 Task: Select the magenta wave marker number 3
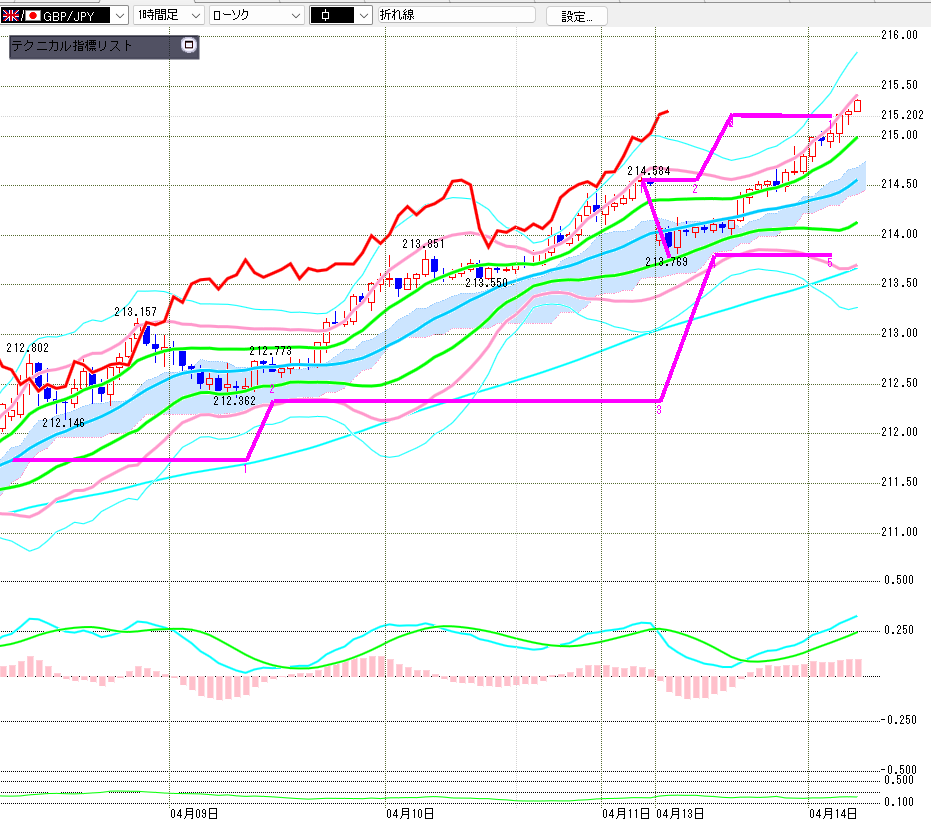[x=659, y=409]
